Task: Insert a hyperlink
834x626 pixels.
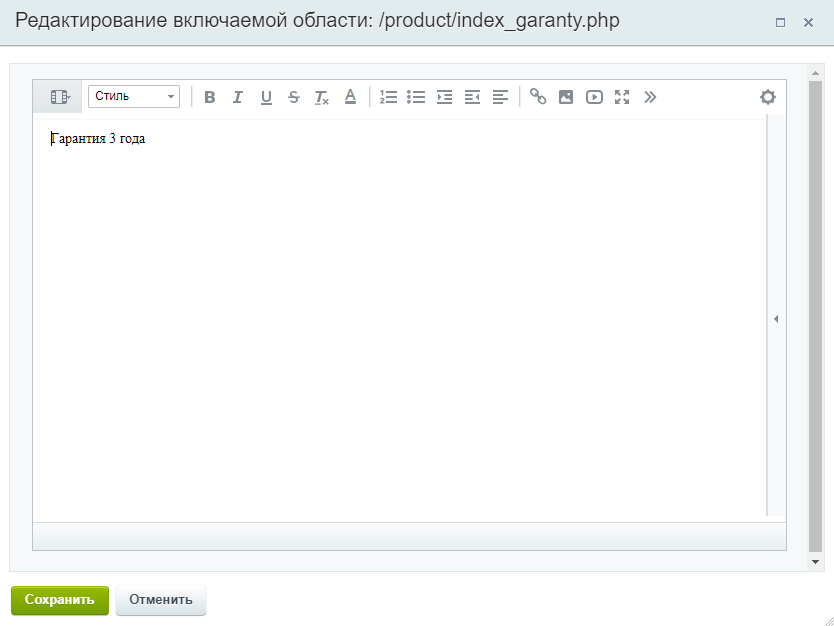Action: tap(538, 97)
